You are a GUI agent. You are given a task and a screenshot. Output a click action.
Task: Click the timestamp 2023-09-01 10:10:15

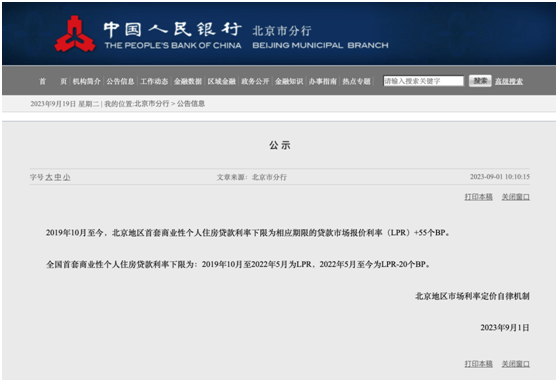500,177
